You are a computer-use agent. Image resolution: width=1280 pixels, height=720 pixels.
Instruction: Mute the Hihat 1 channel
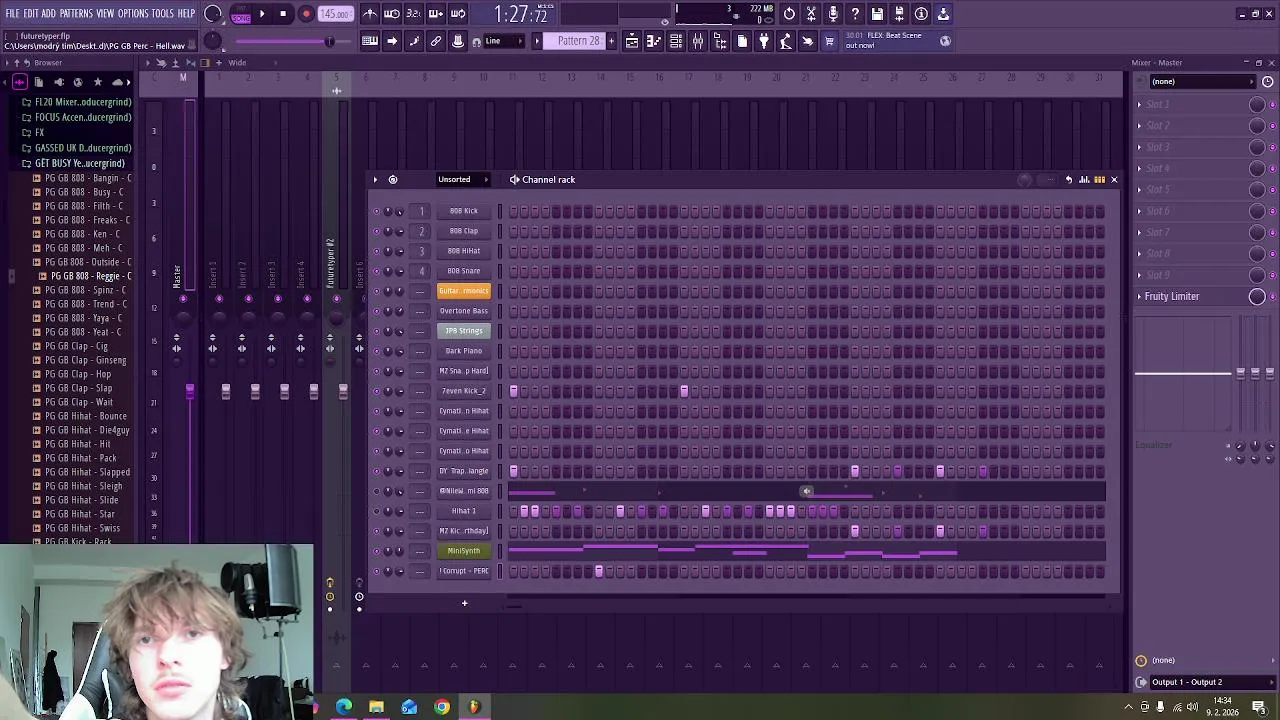[x=376, y=511]
